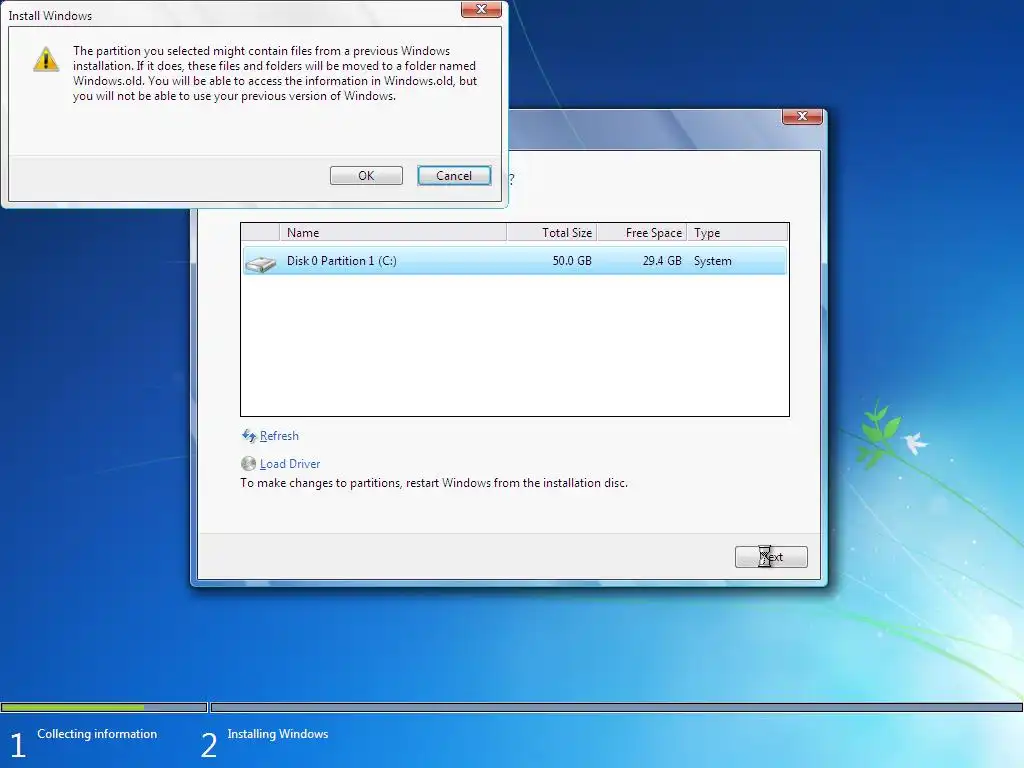This screenshot has height=768, width=1024.
Task: Click the Collecting information step label
Action: (97, 733)
